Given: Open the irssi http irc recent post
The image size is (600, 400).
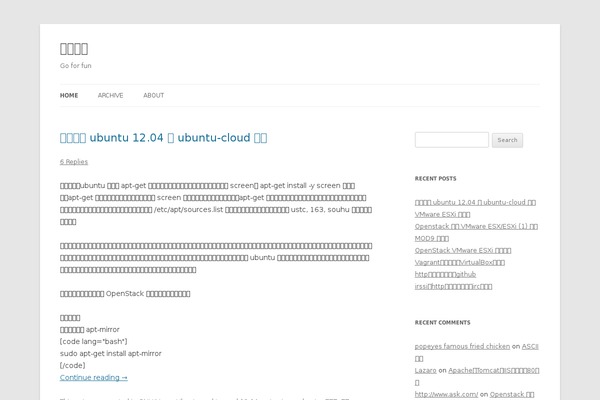Looking at the screenshot, I should coord(453,286).
